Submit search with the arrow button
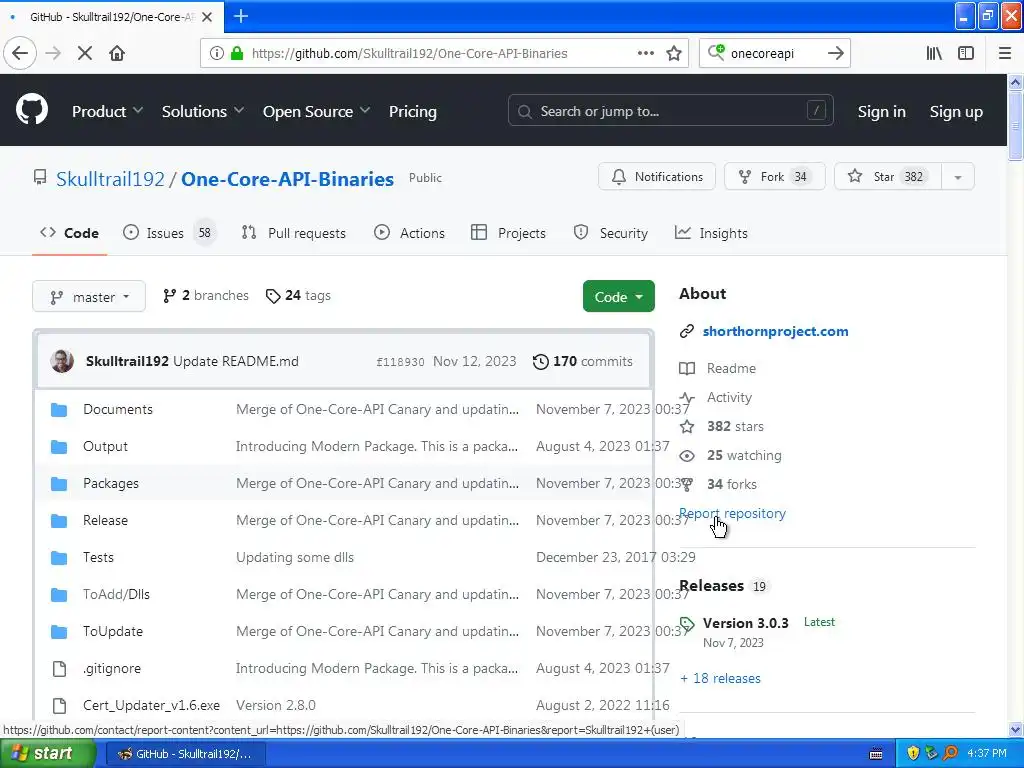 click(835, 54)
